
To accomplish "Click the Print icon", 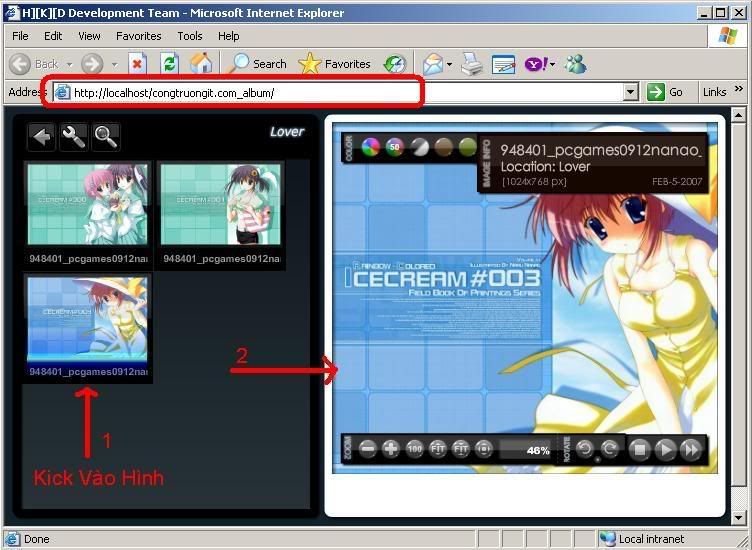I will tap(472, 64).
